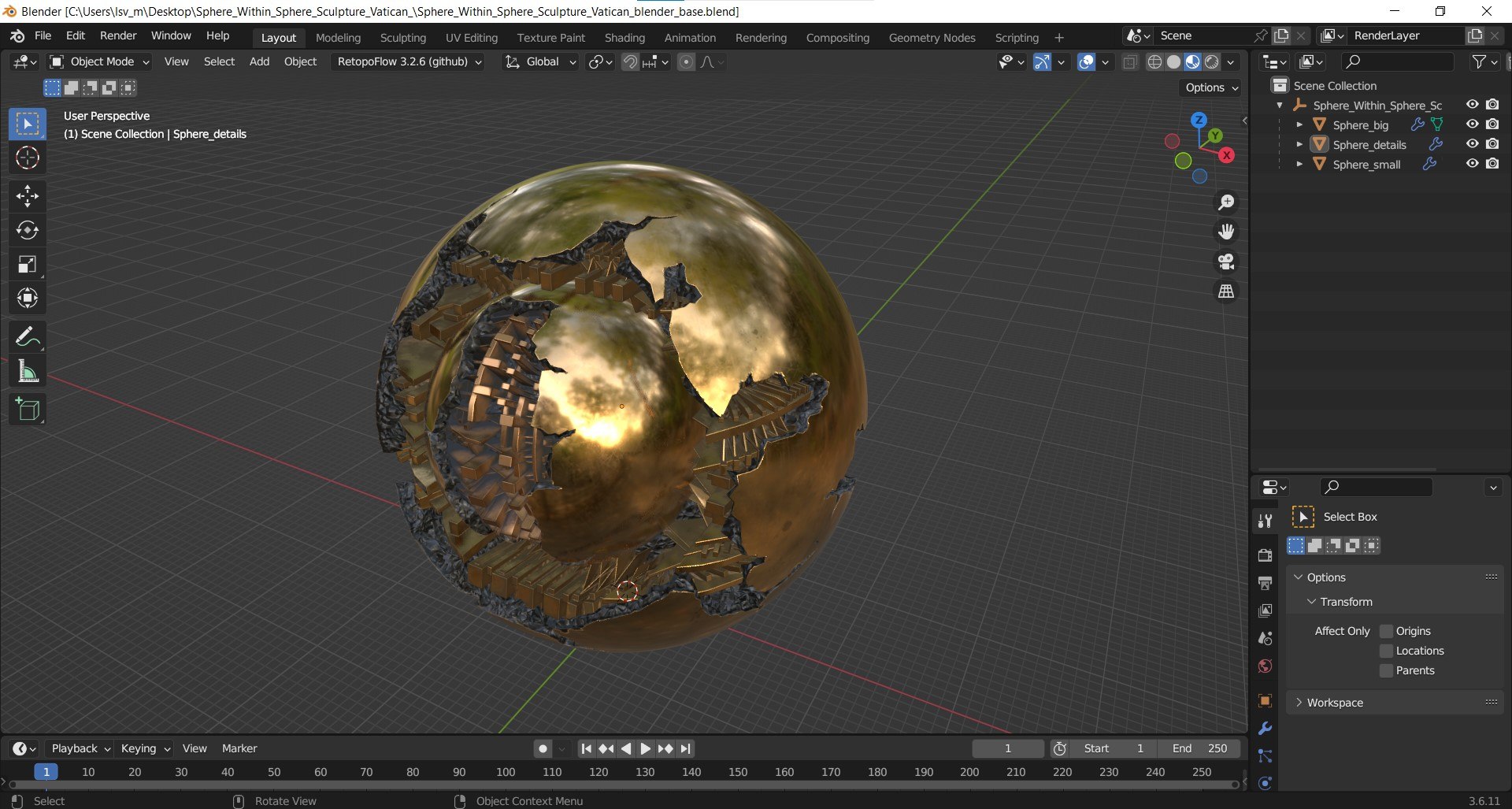Pick the Measure ruler tool
The image size is (1512, 809).
pyautogui.click(x=28, y=371)
